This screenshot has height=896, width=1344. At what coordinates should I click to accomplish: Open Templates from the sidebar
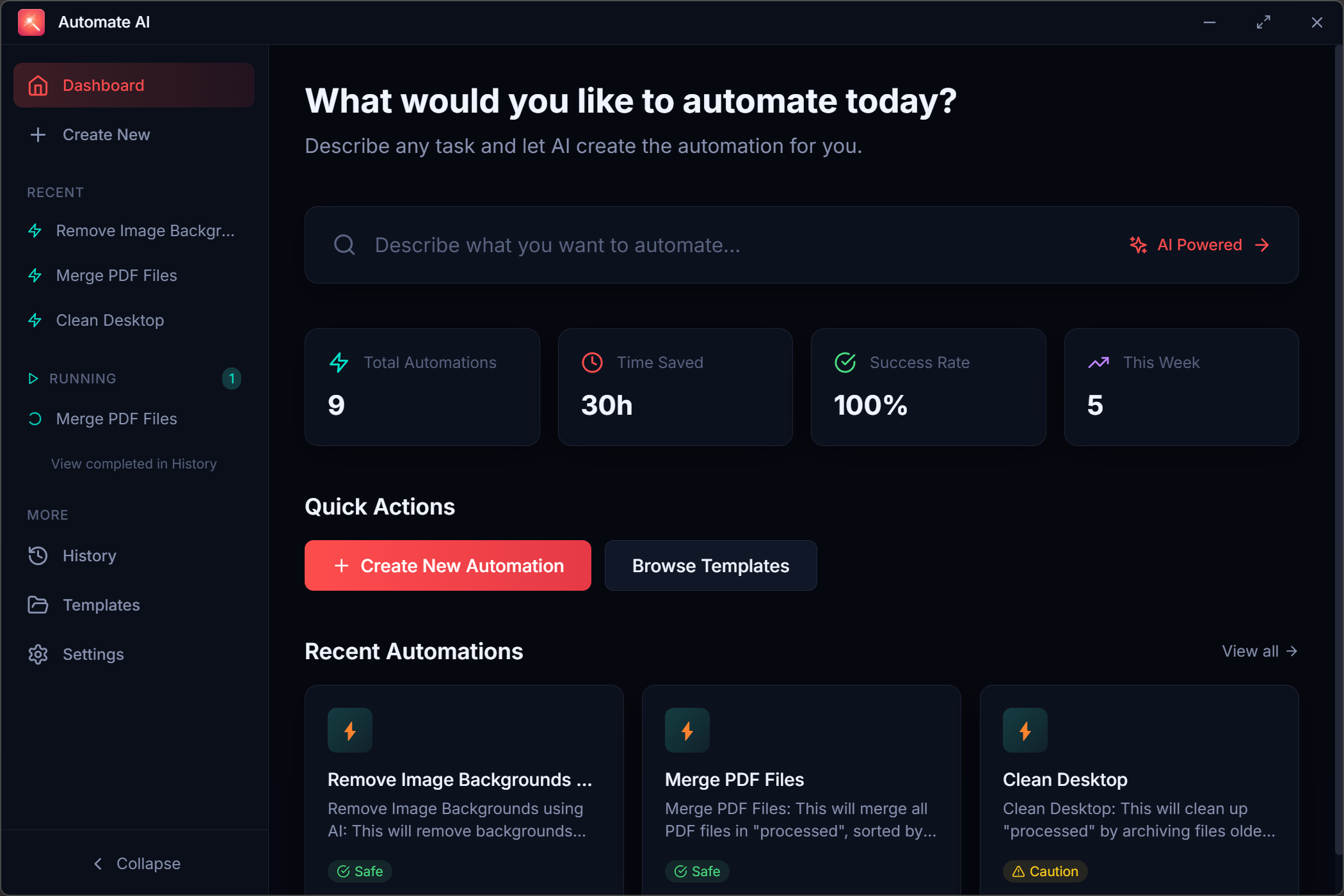(x=100, y=605)
